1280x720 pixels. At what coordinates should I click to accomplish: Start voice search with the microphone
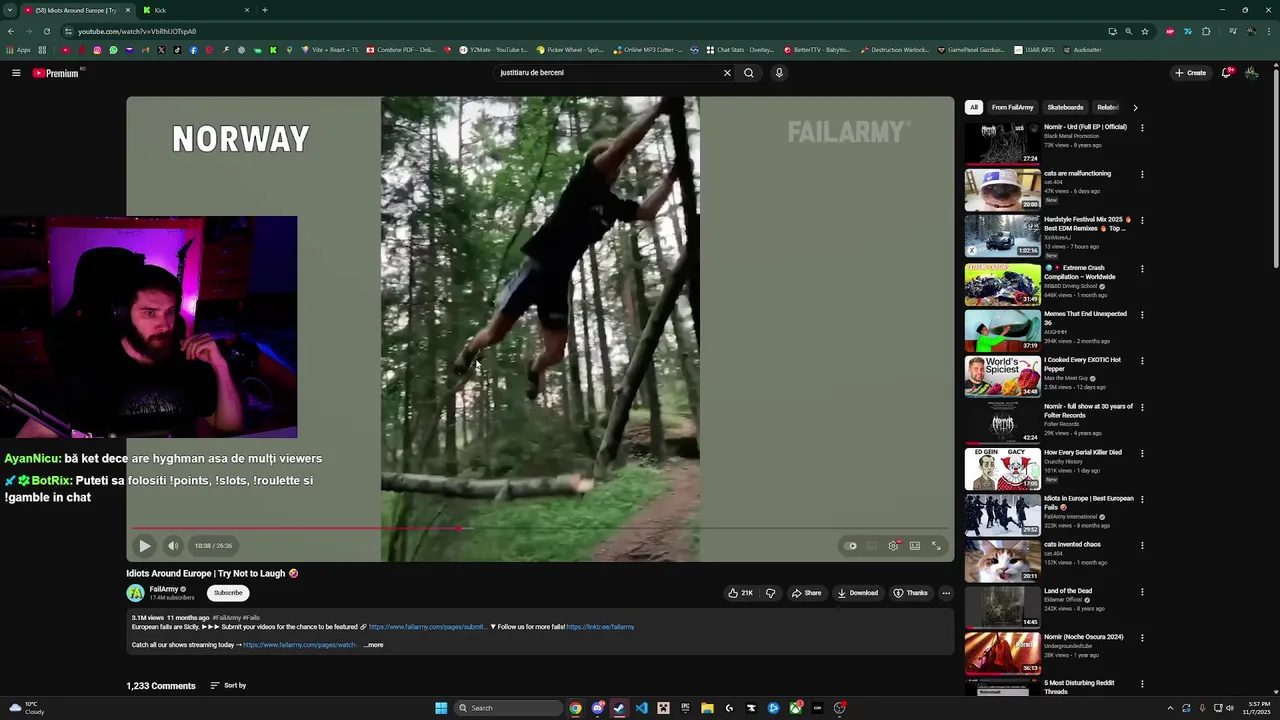coord(779,73)
